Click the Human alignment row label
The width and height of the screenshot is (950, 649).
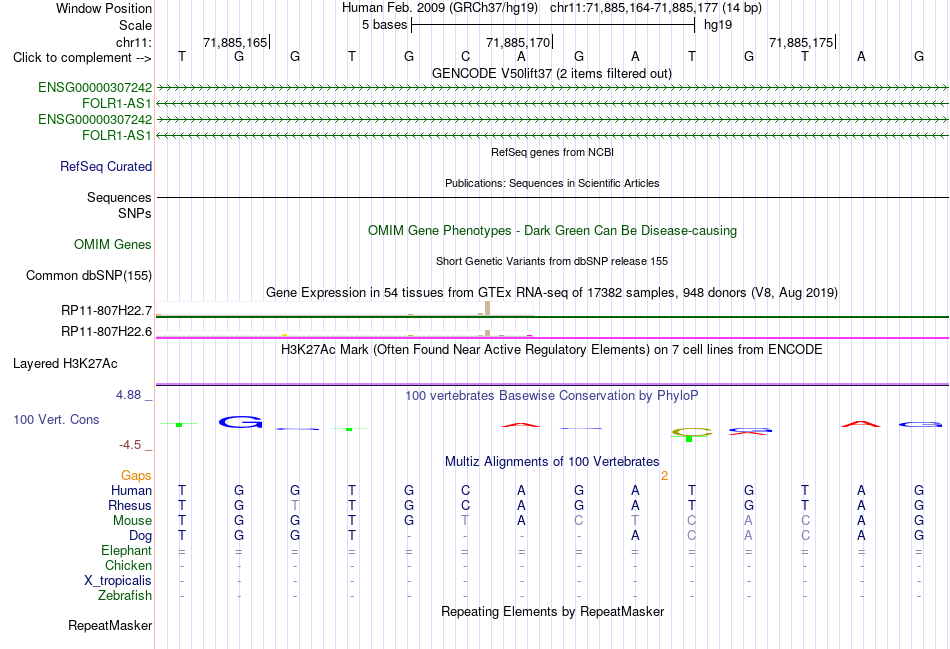pyautogui.click(x=131, y=490)
